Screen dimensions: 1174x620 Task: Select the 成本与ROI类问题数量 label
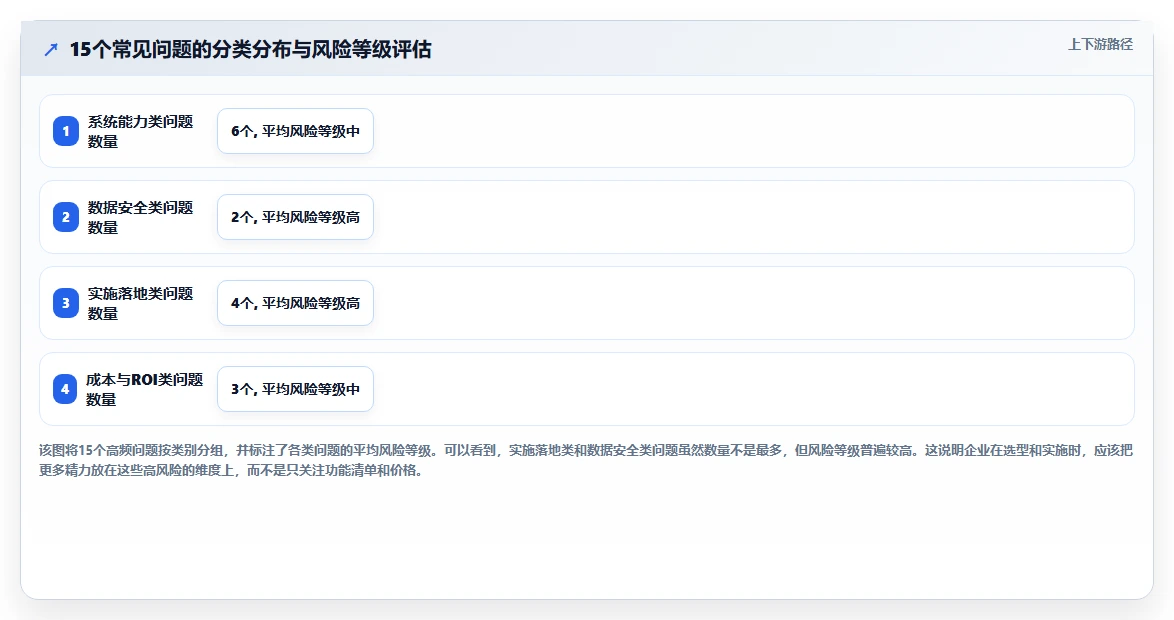tap(145, 389)
